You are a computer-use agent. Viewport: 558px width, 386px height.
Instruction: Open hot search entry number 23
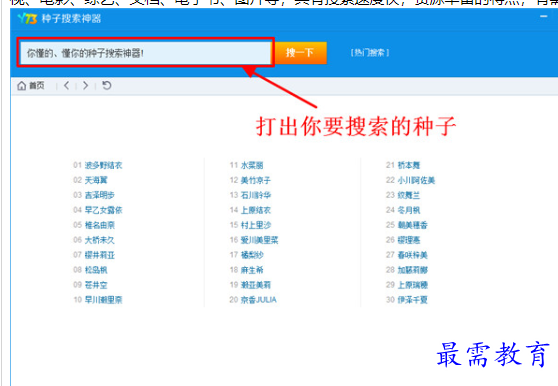tap(409, 195)
